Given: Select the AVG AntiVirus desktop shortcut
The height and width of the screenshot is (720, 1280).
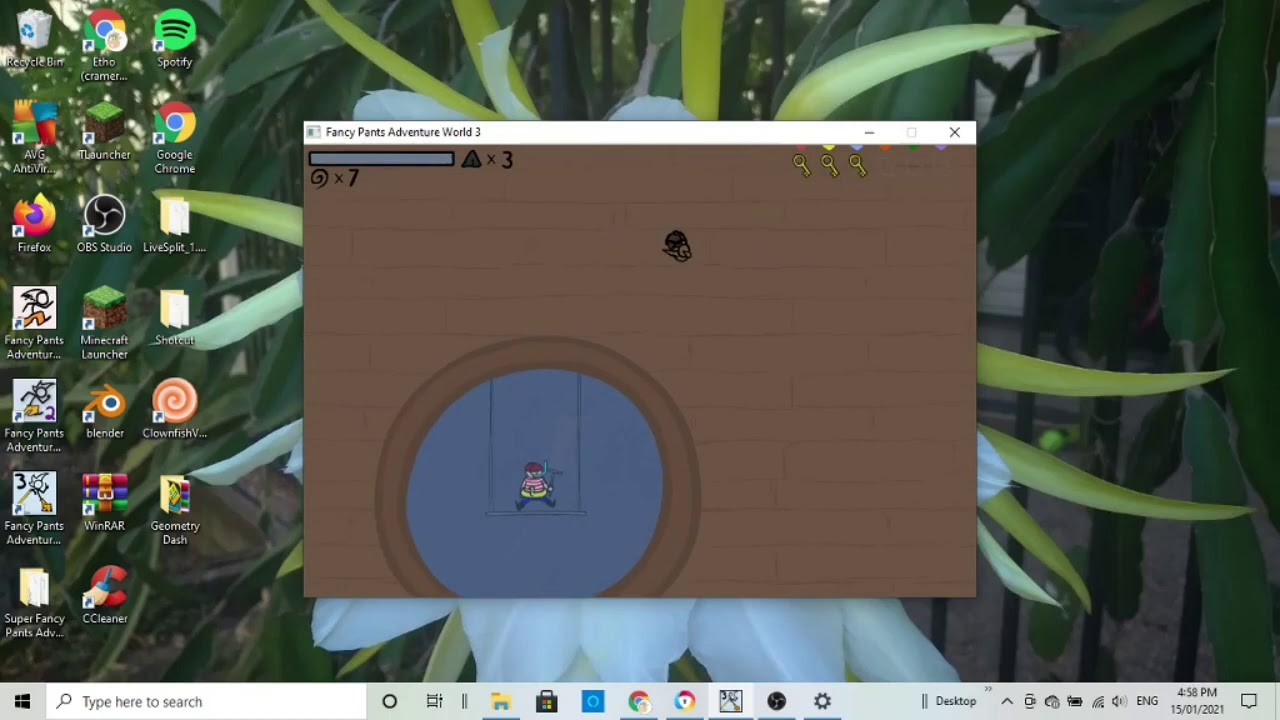Looking at the screenshot, I should [x=34, y=137].
